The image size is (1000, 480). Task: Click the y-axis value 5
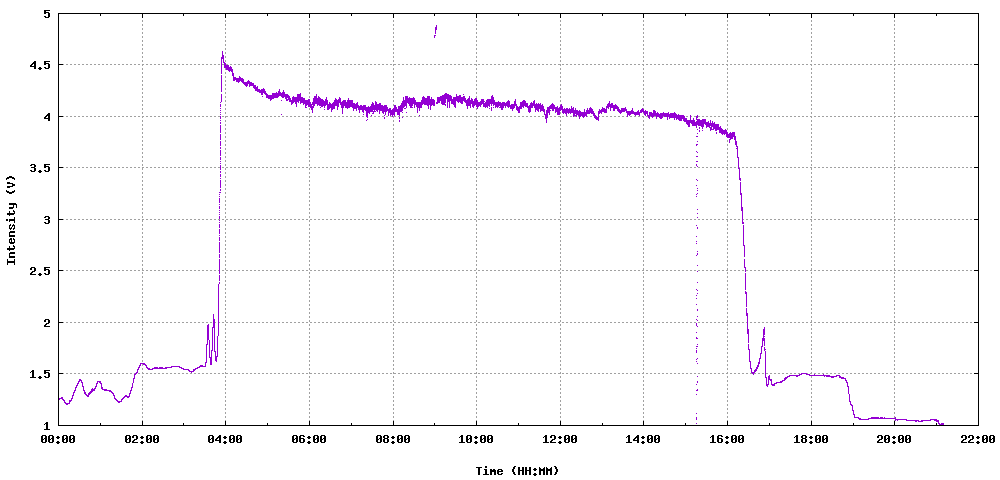pyautogui.click(x=46, y=13)
